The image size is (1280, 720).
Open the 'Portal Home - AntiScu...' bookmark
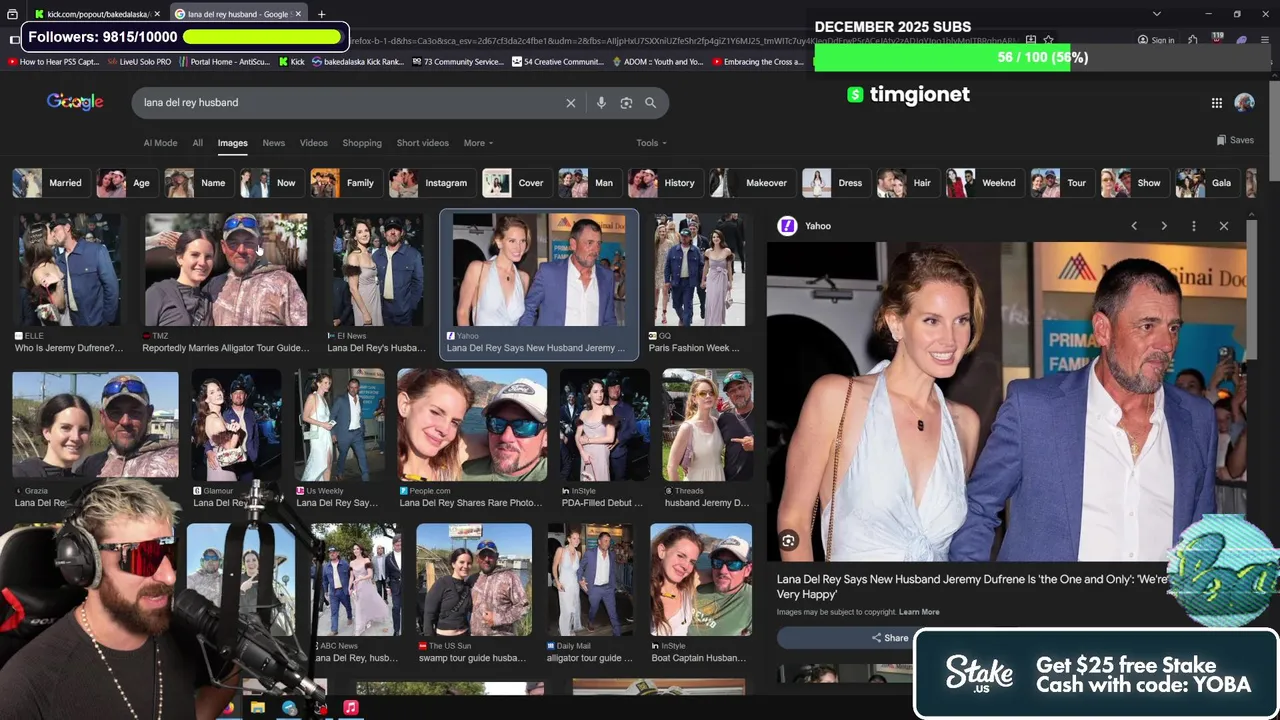(x=224, y=62)
